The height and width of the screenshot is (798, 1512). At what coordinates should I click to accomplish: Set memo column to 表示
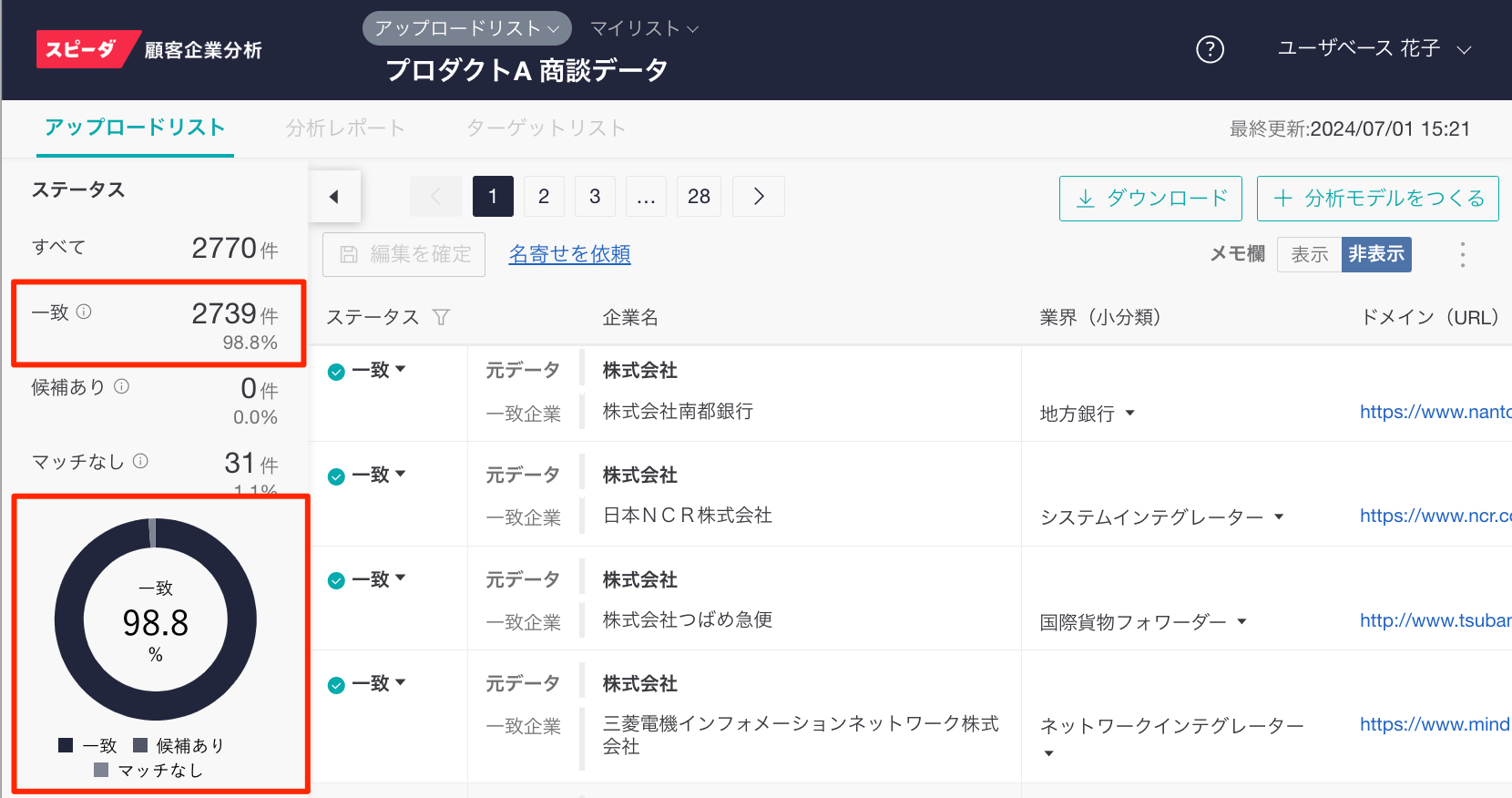tap(1309, 254)
